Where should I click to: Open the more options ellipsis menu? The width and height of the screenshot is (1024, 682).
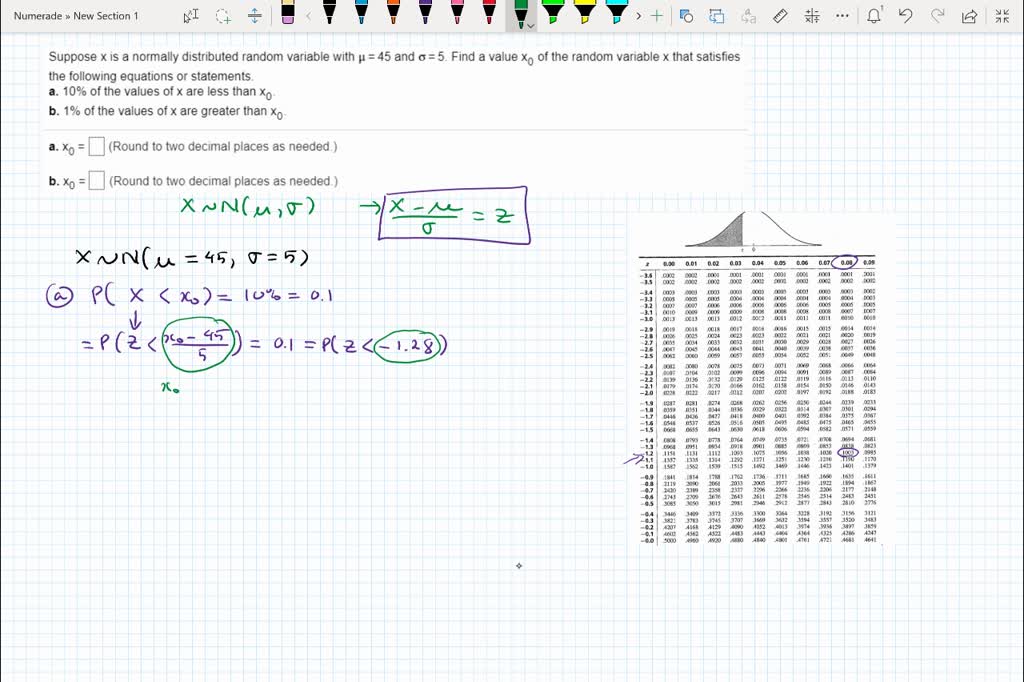pos(842,16)
